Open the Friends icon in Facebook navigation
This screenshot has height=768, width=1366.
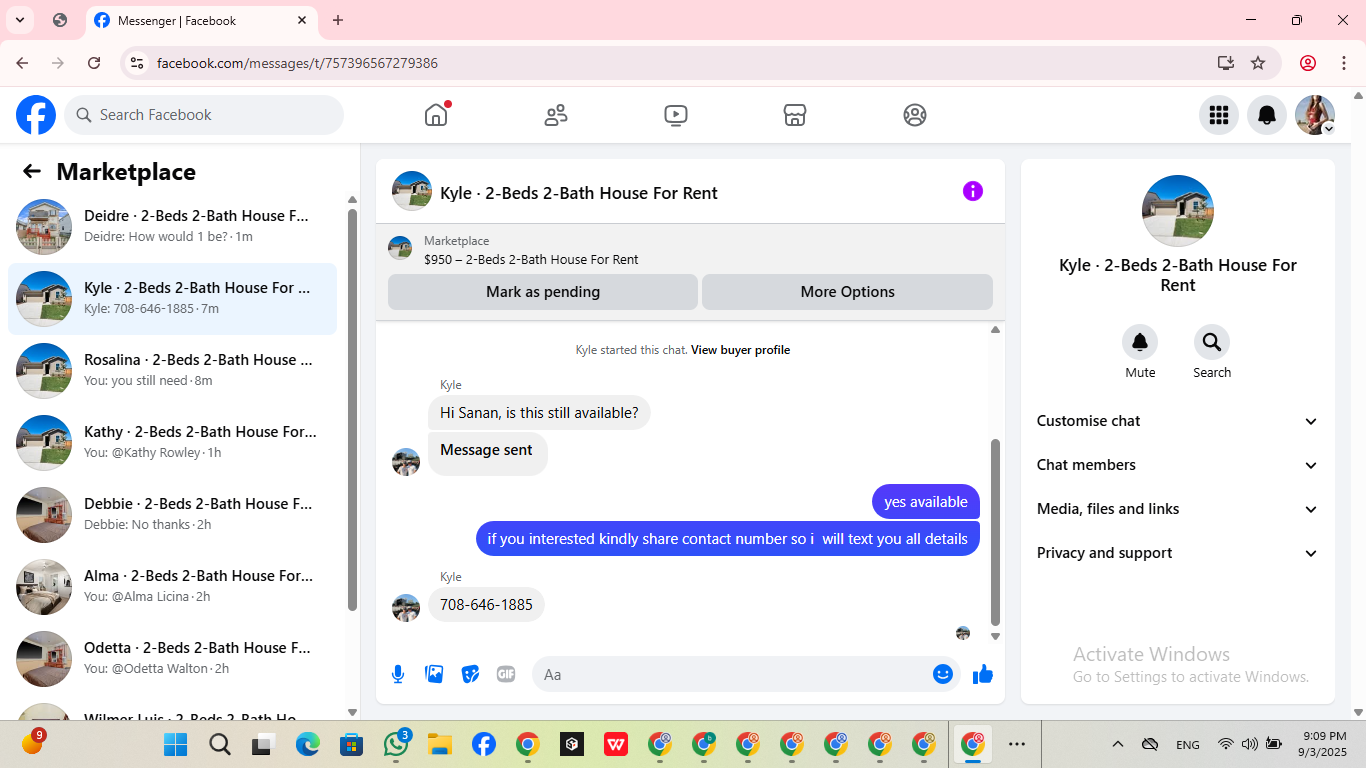(556, 115)
